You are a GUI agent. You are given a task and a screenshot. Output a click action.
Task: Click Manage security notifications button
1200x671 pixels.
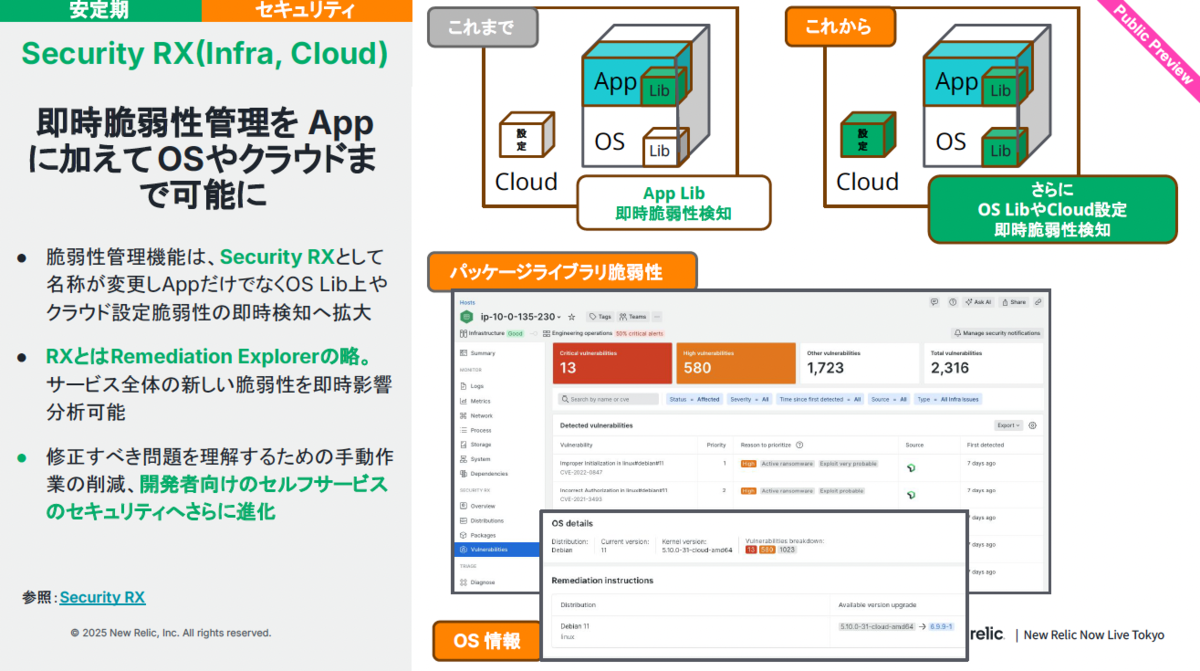coord(996,333)
